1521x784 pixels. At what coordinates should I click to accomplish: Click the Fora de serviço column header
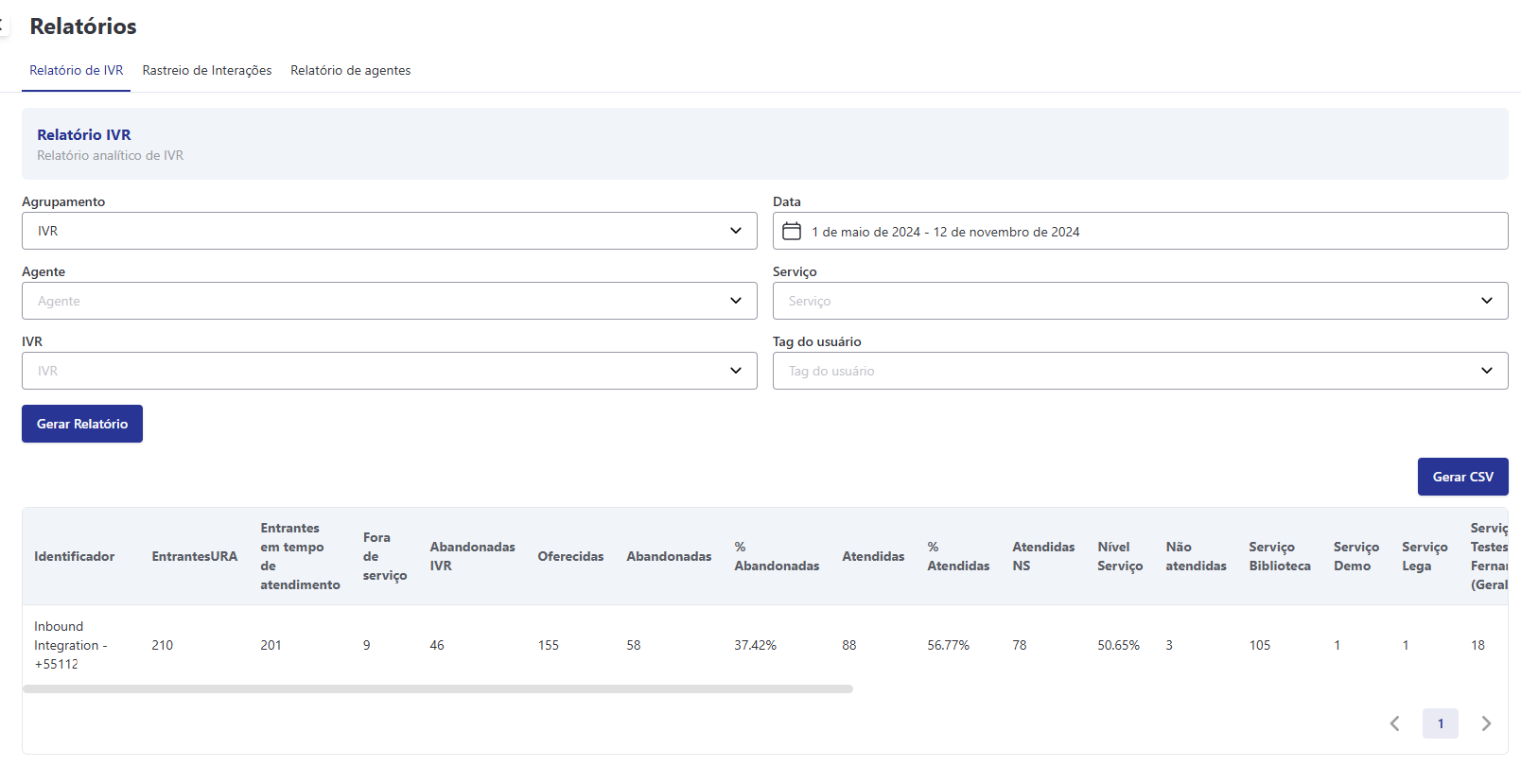coord(385,556)
